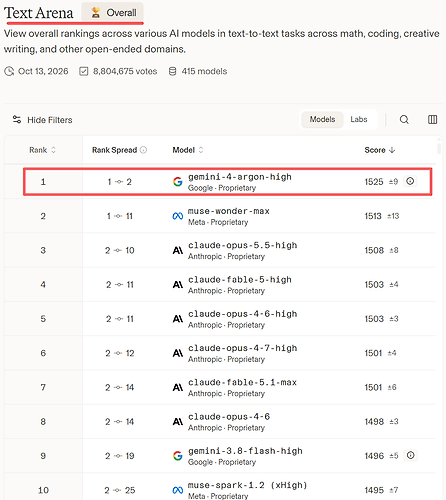
Task: Click the rank spread 2 to 12 value
Action: pos(120,353)
